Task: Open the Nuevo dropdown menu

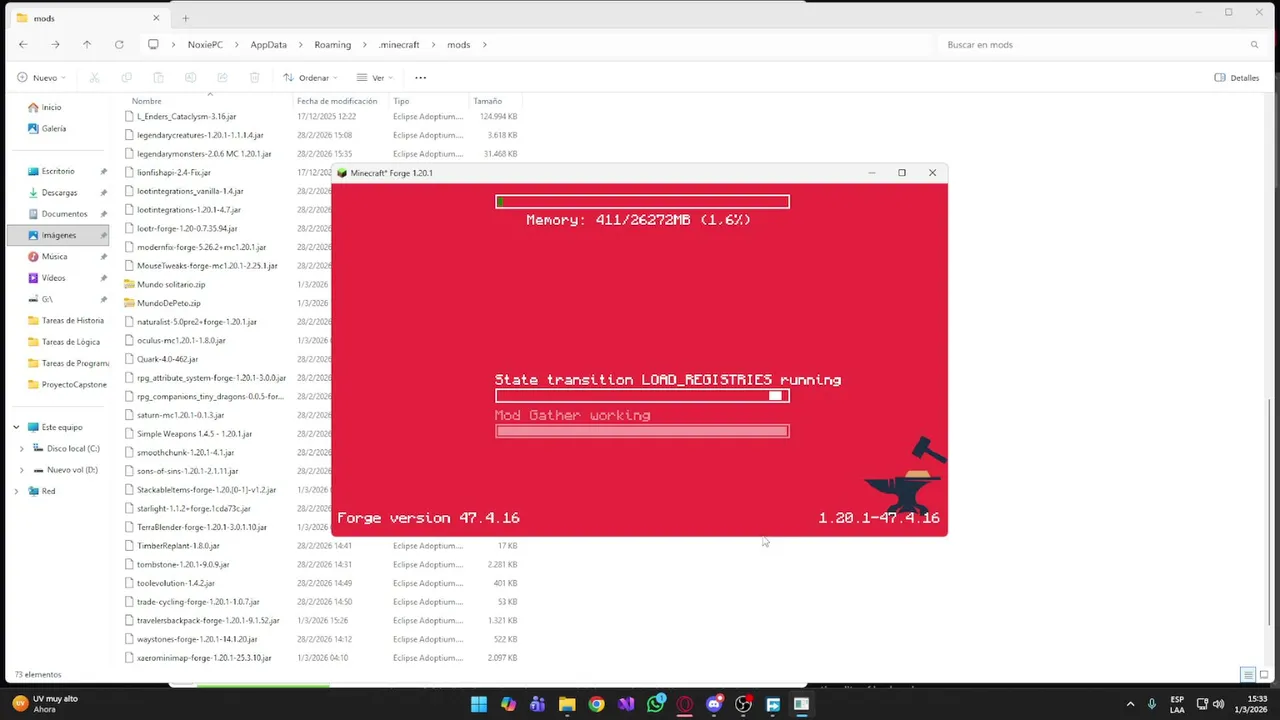Action: click(41, 78)
